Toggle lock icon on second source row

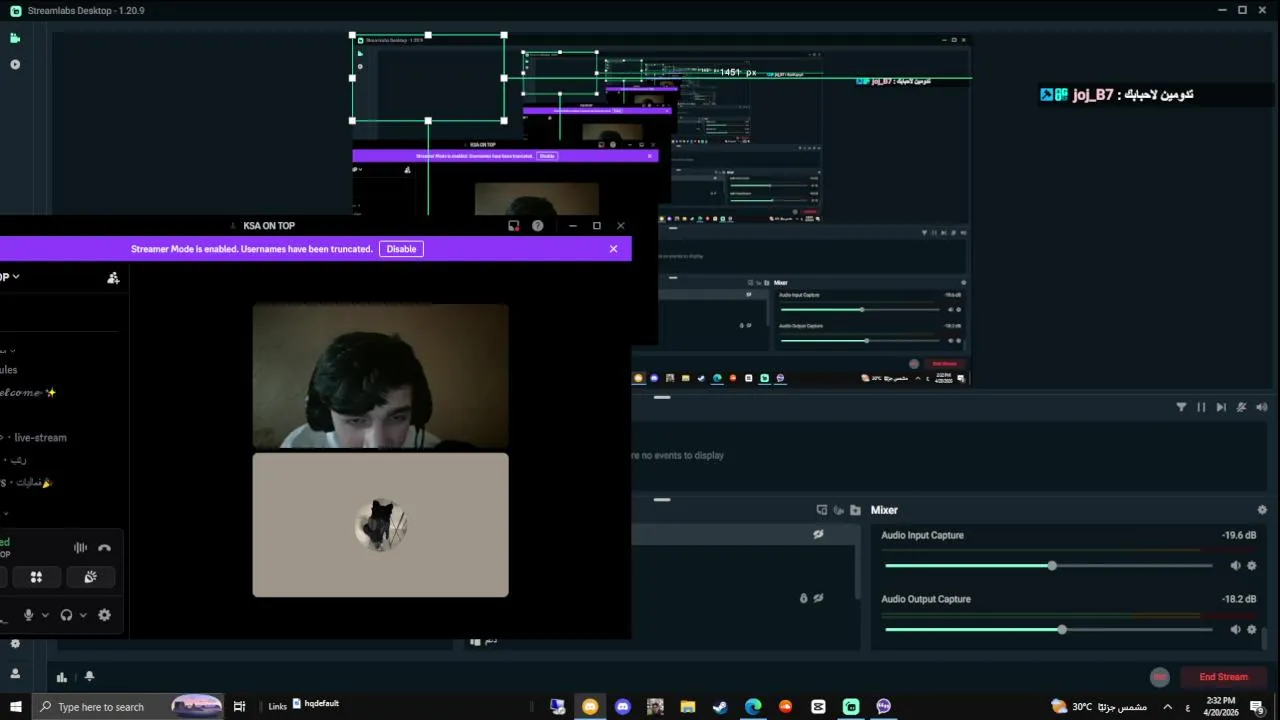coord(803,598)
